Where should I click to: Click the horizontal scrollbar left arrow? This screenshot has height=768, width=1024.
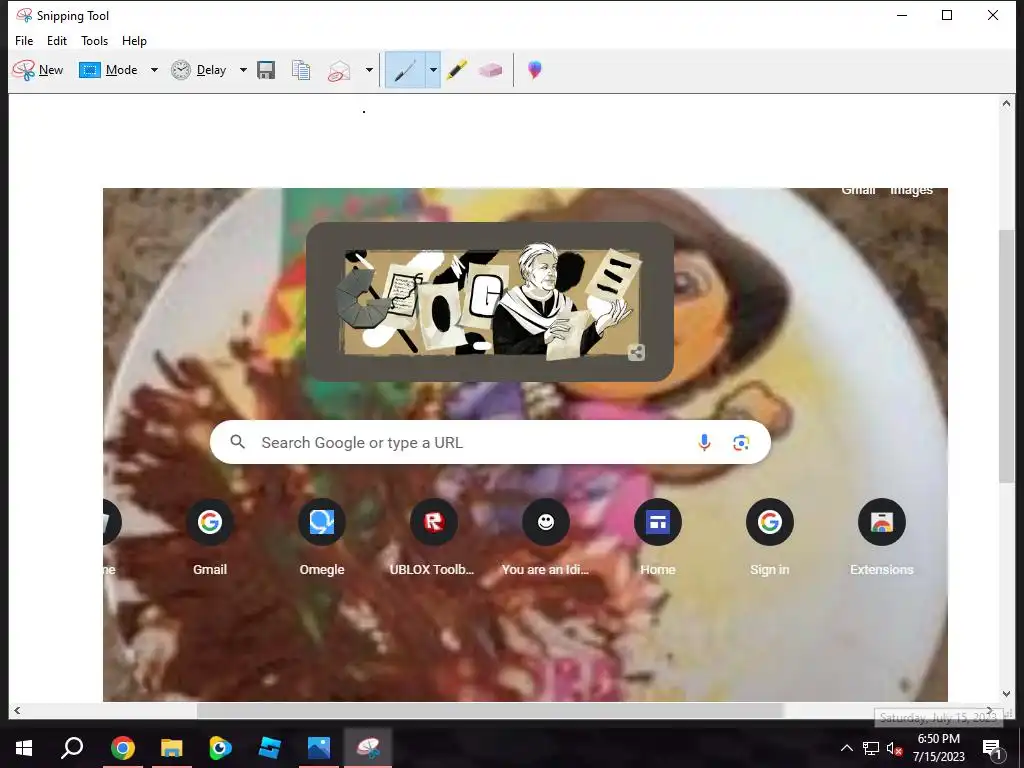click(17, 711)
